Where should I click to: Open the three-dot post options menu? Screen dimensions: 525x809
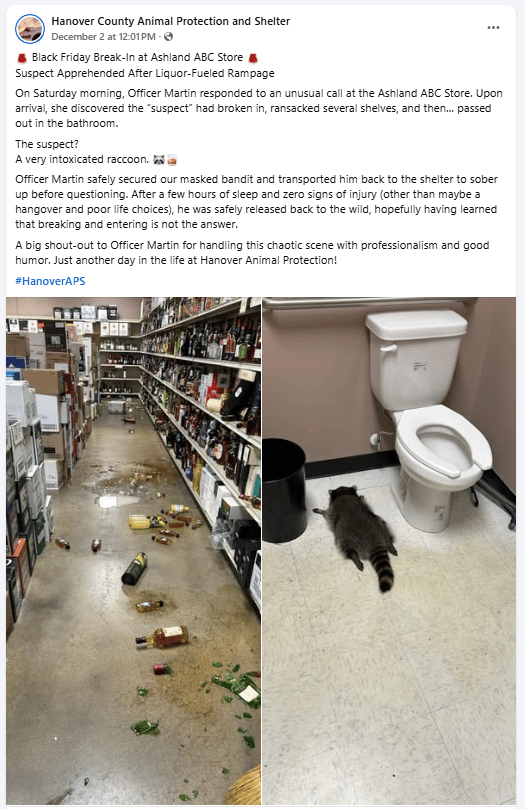point(493,28)
